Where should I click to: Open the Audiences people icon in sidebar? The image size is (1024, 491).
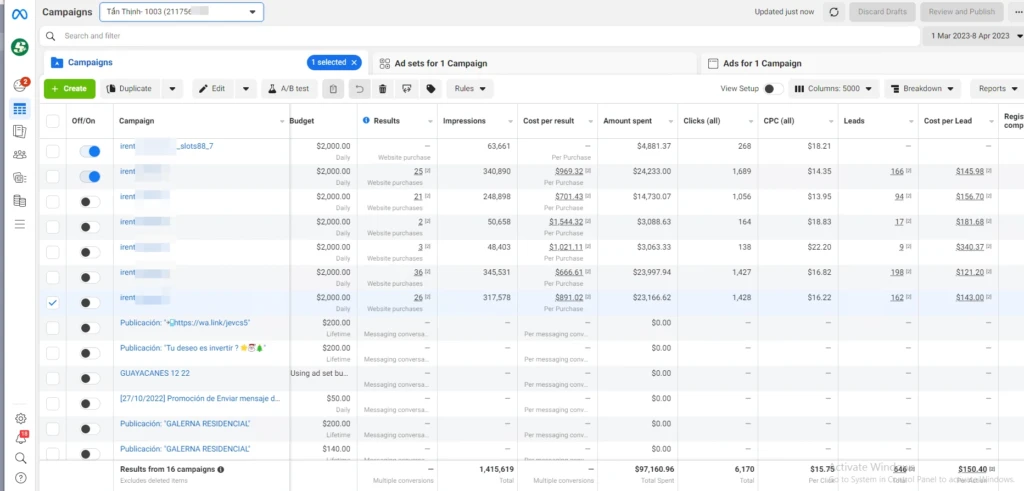[20, 155]
